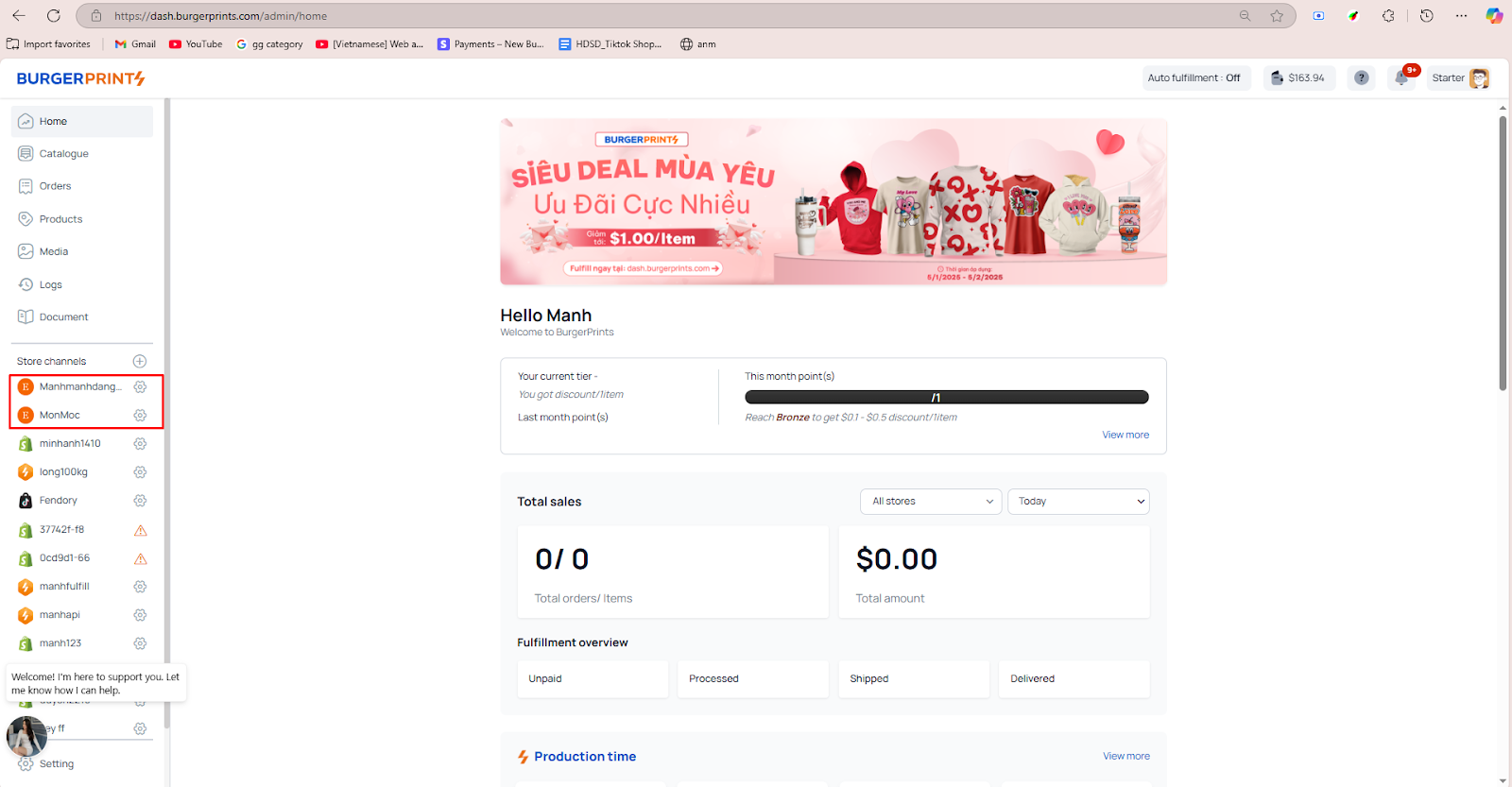The image size is (1512, 787).
Task: Open Import favorites bookmark
Action: pos(48,43)
